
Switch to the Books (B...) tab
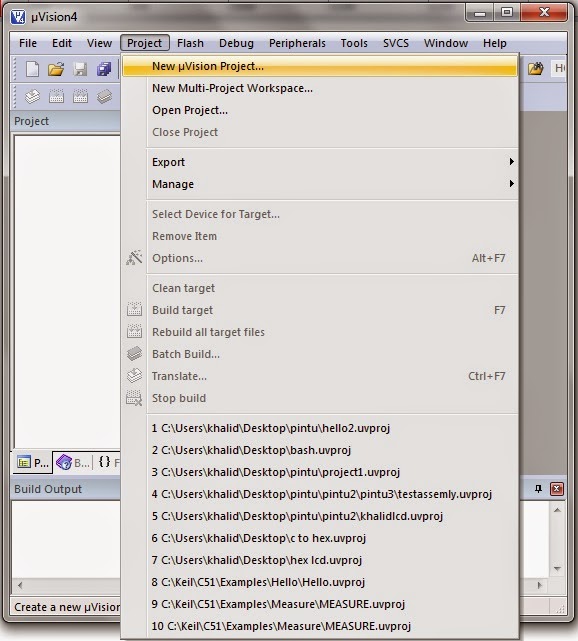tap(73, 463)
